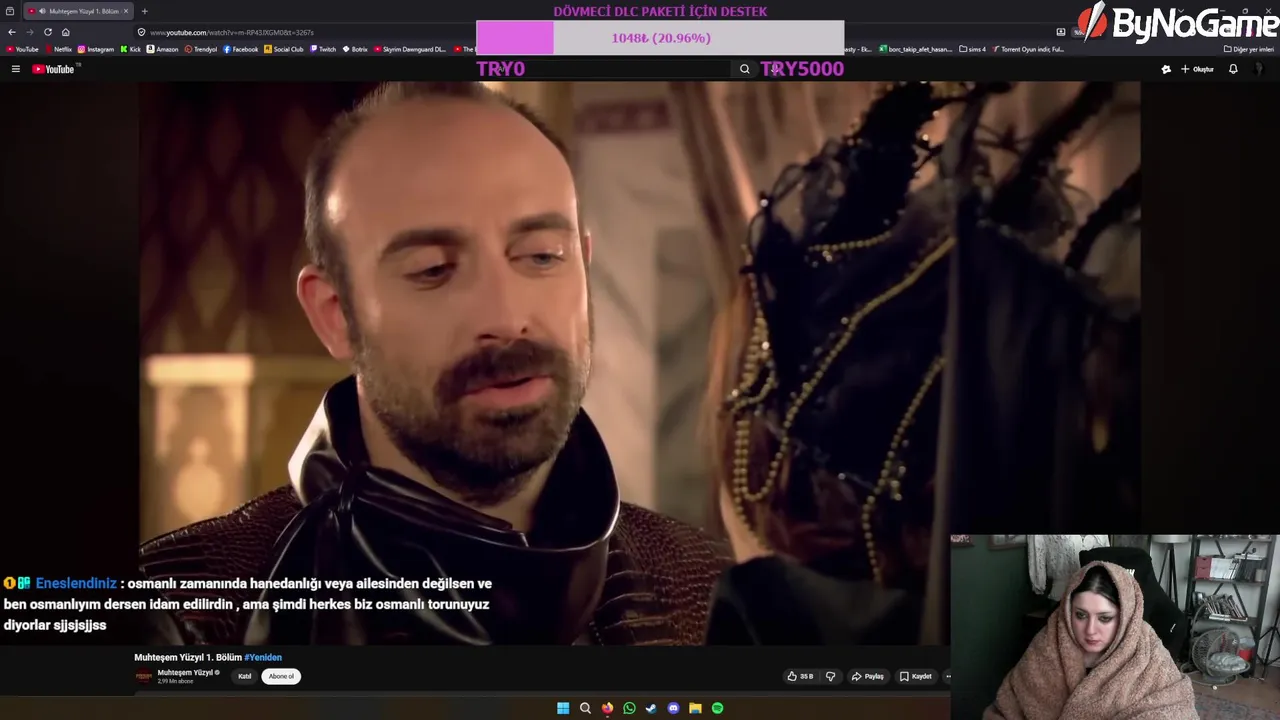Click the tab list icon at top-left

coord(10,11)
